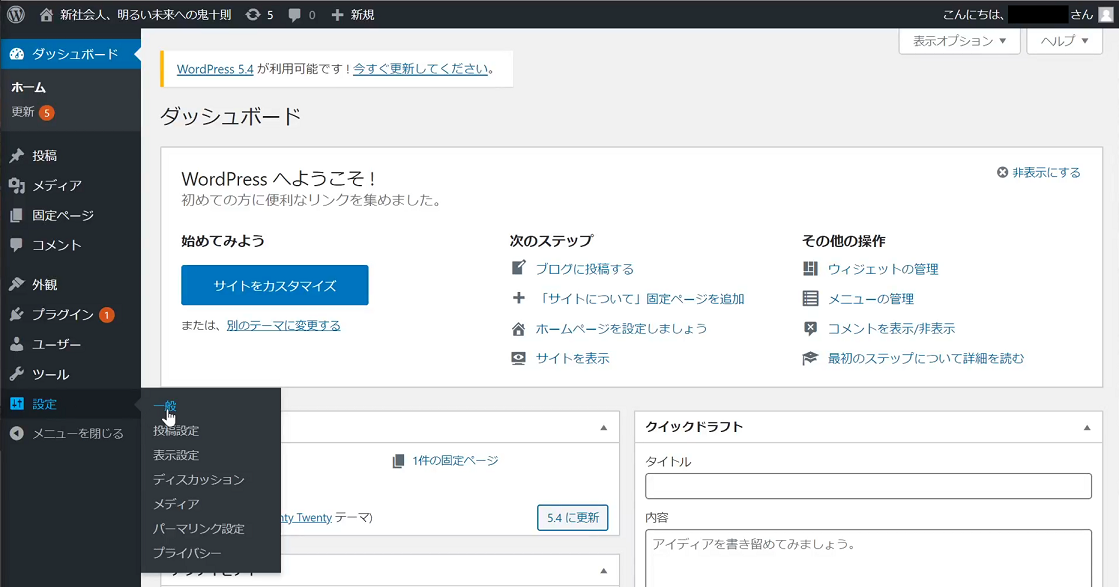This screenshot has height=587, width=1119.
Task: Open the ヘルプ dropdown
Action: point(1064,41)
